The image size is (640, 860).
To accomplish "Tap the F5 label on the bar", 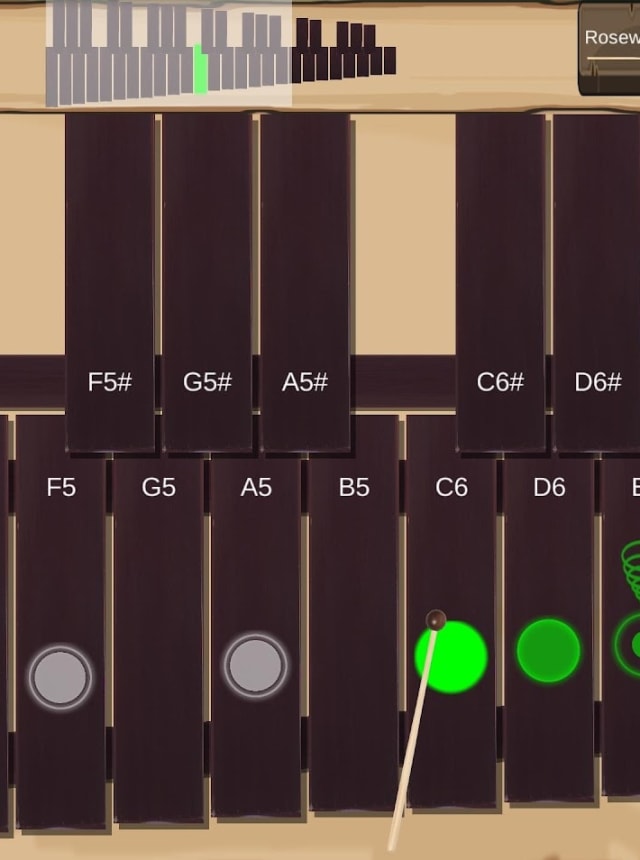I will click(x=61, y=487).
